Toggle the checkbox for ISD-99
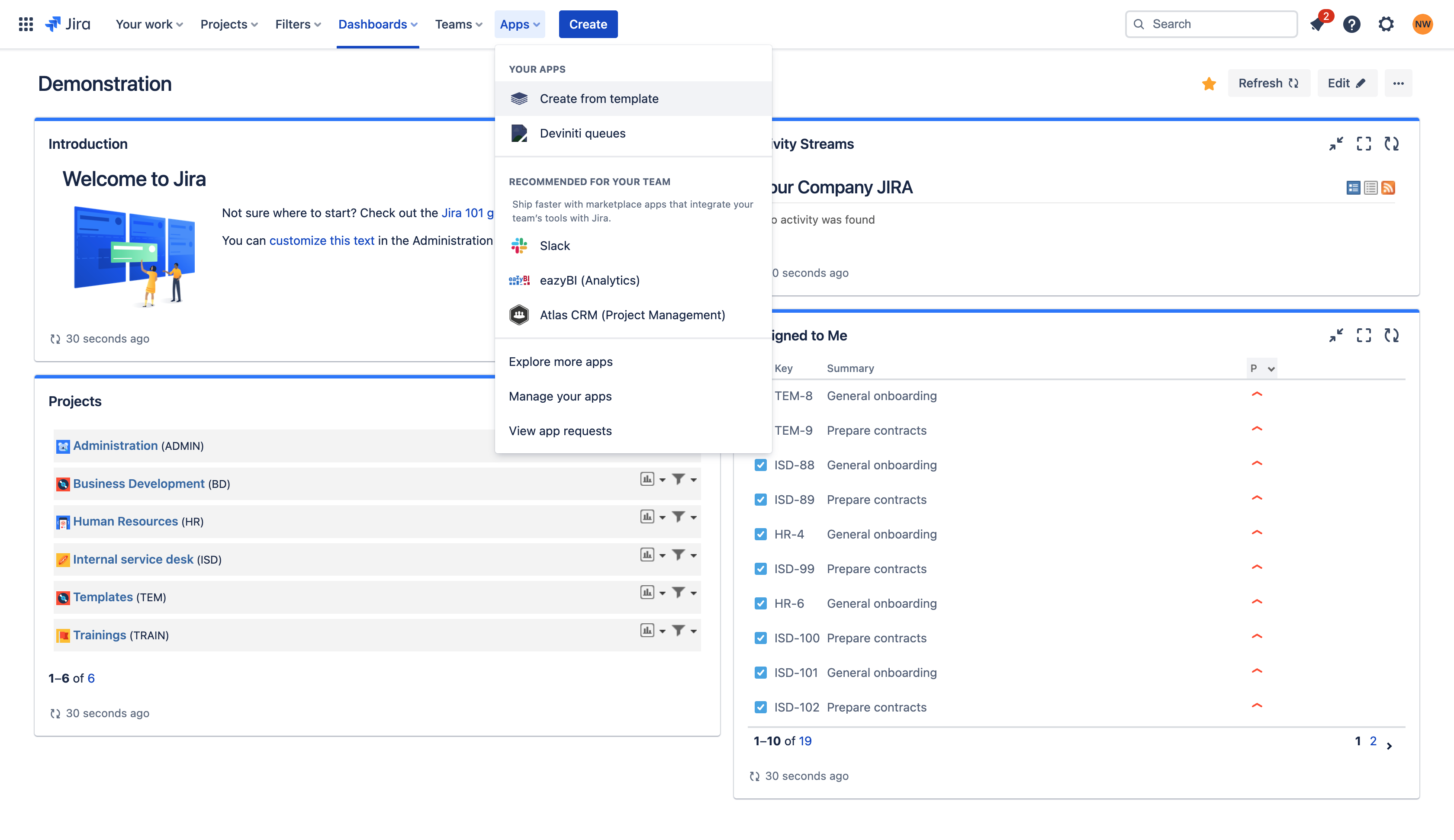 [760, 569]
